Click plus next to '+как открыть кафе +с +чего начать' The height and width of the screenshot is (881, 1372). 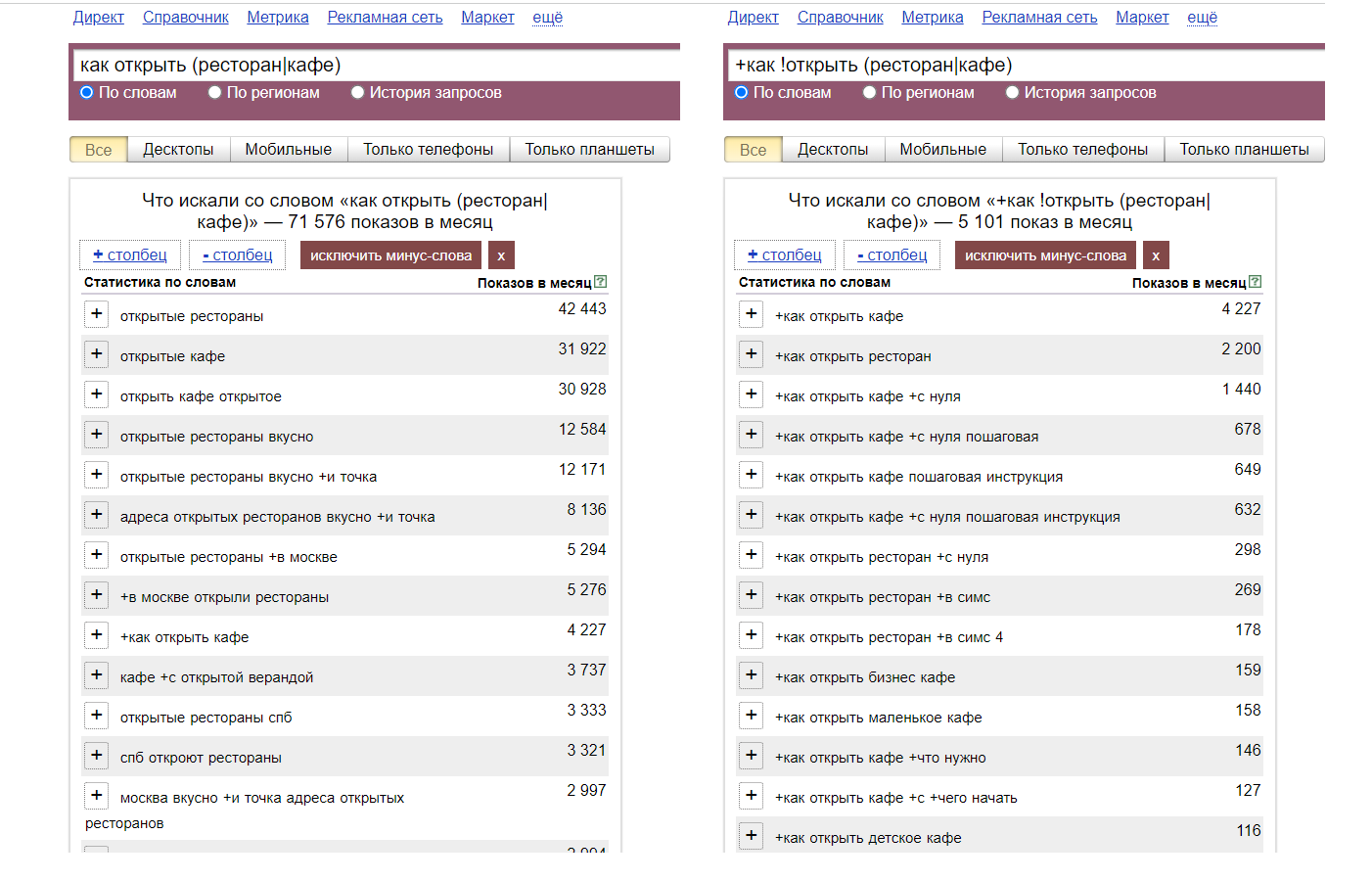point(751,796)
